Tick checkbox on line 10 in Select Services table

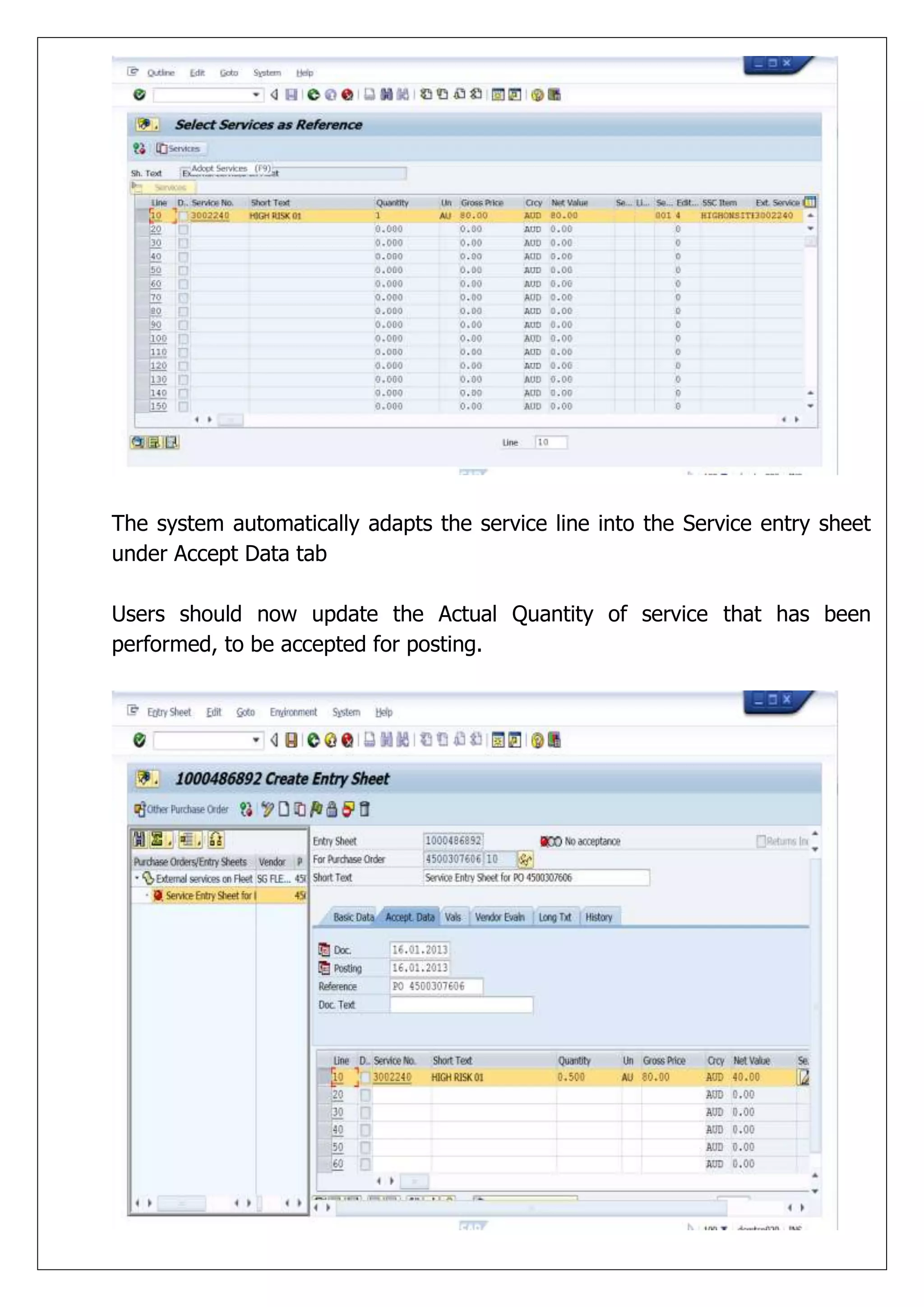tap(183, 216)
